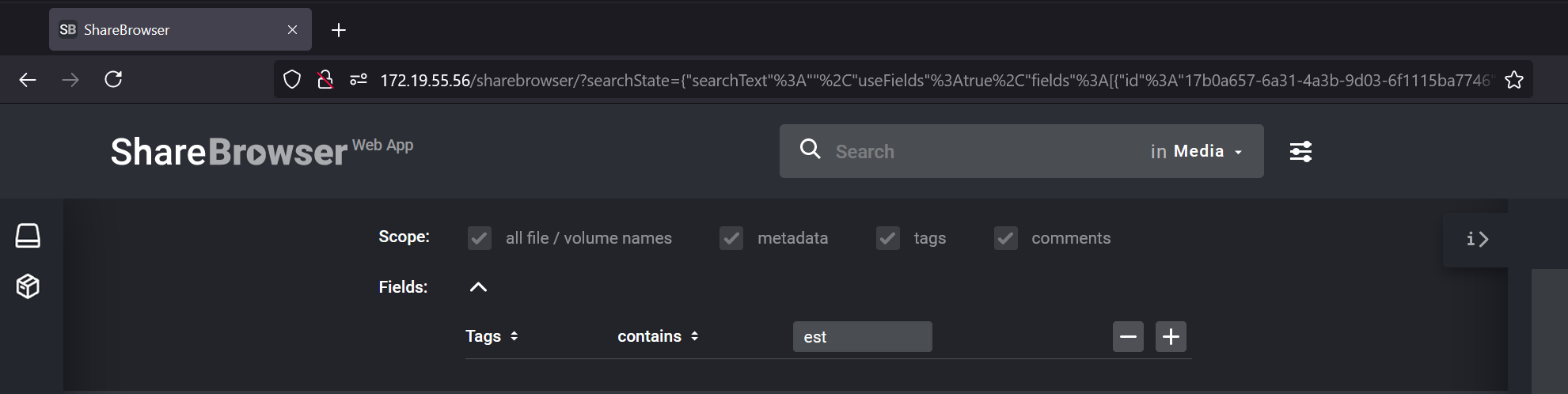Open the volumes drive icon in sidebar
This screenshot has width=1568, height=394.
click(x=28, y=236)
